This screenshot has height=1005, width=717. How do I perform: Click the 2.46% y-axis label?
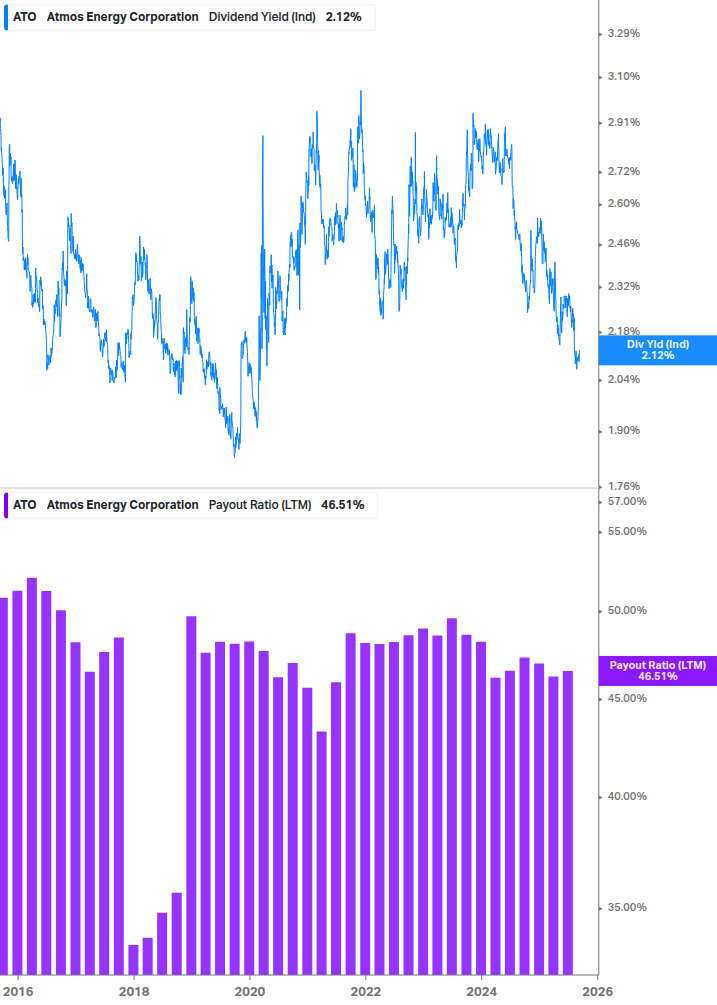[623, 244]
